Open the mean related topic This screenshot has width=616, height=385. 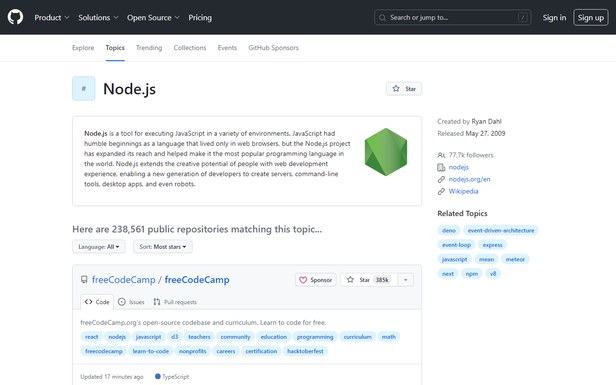point(486,259)
